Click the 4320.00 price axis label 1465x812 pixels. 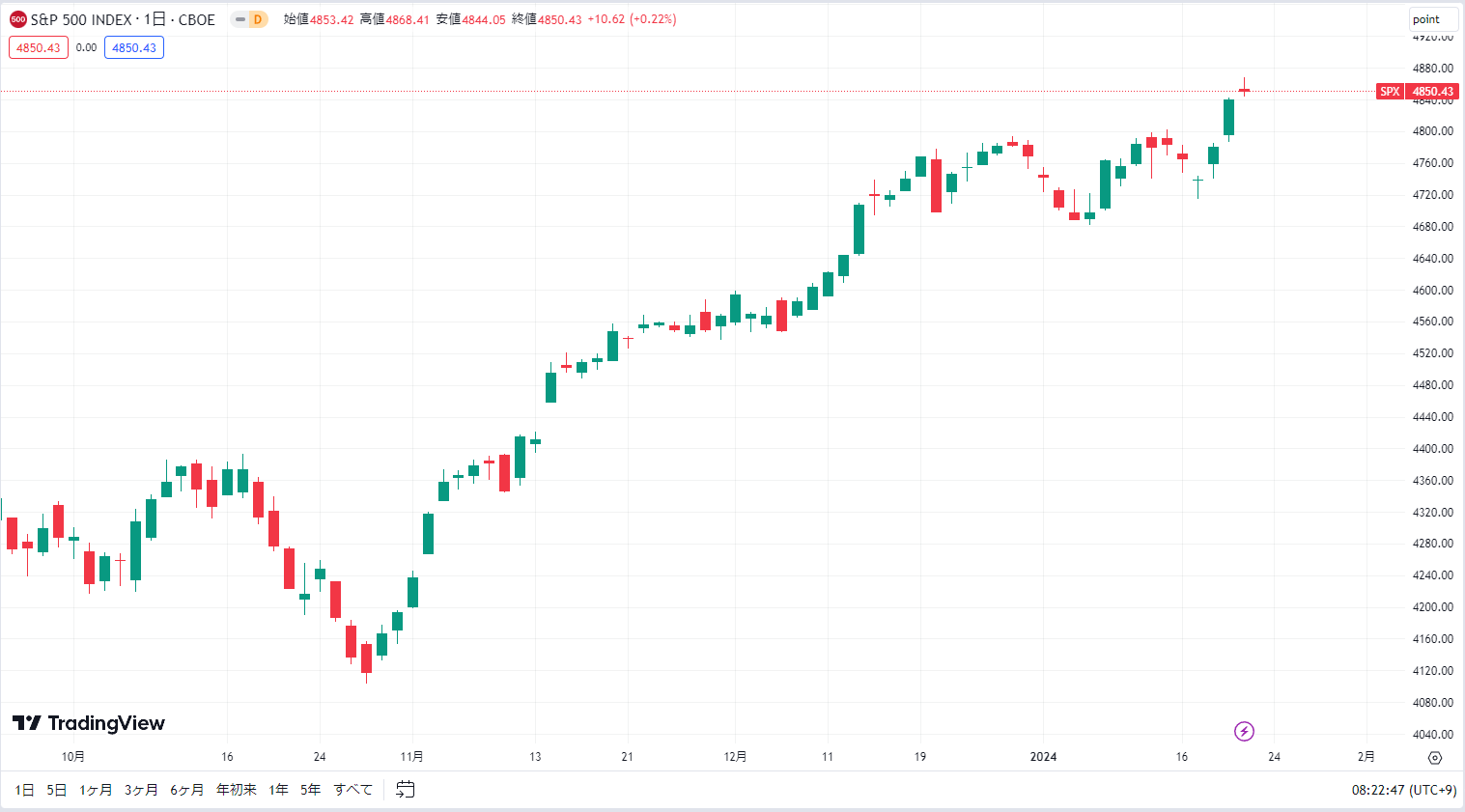(1432, 513)
